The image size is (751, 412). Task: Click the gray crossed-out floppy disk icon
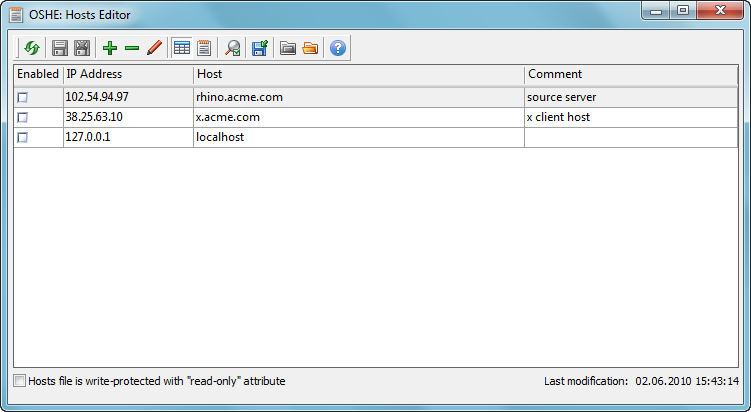click(x=82, y=48)
